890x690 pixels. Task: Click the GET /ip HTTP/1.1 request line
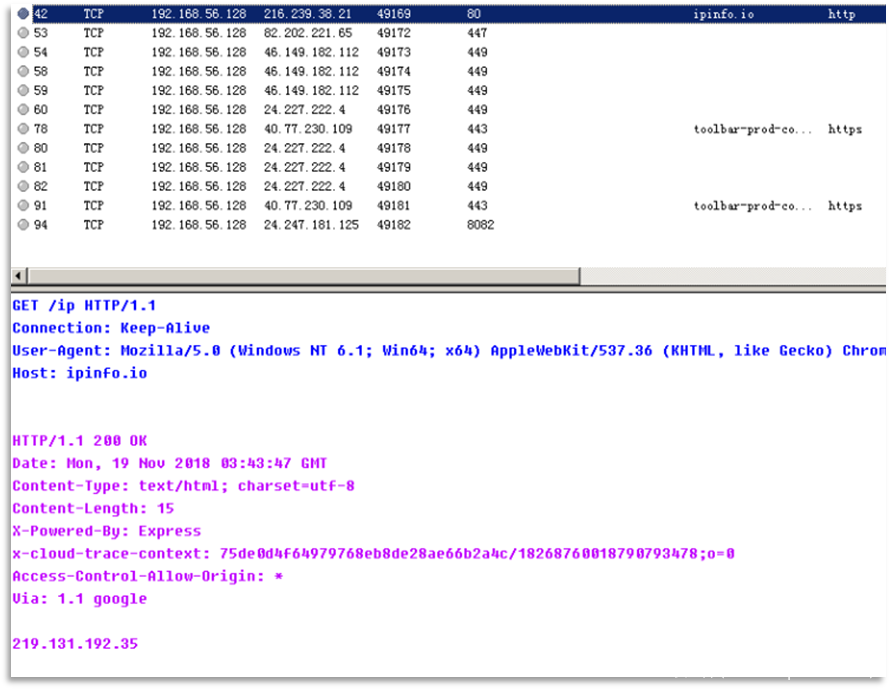(x=84, y=306)
